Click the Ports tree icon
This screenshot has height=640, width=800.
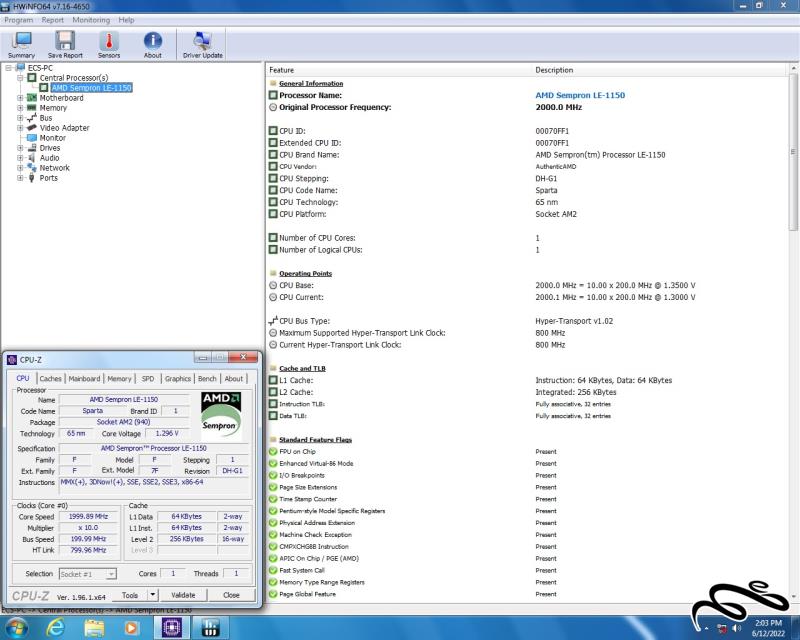32,178
